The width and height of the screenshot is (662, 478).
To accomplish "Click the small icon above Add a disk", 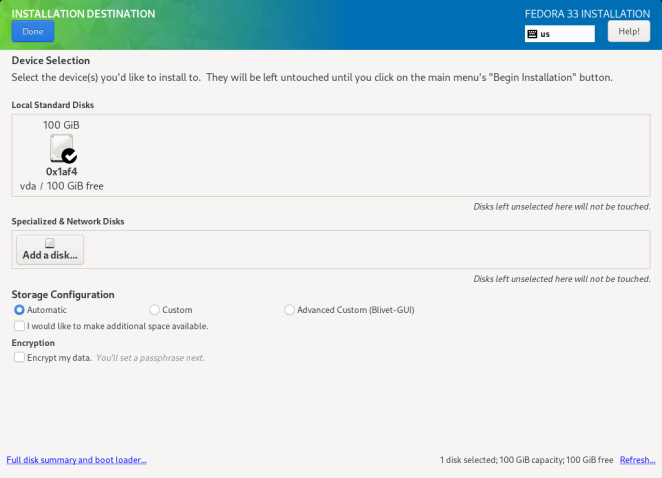I will 50,243.
